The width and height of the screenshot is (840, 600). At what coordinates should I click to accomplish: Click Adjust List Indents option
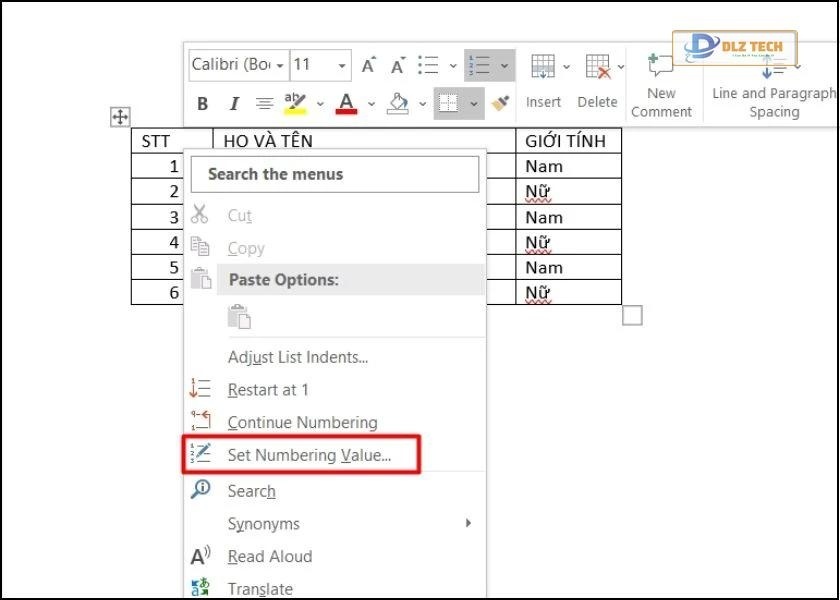298,357
